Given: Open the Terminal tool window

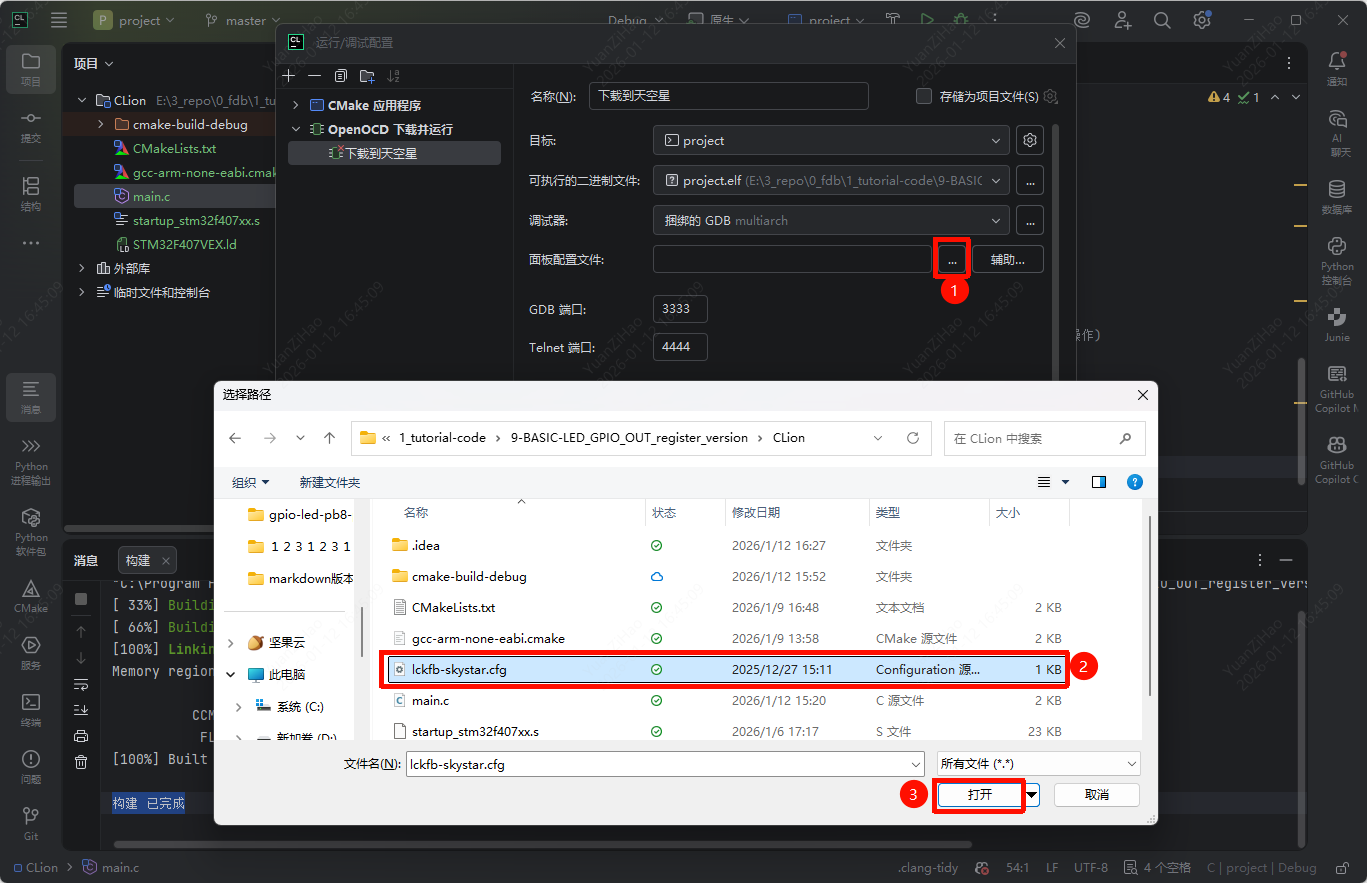Looking at the screenshot, I should (31, 708).
